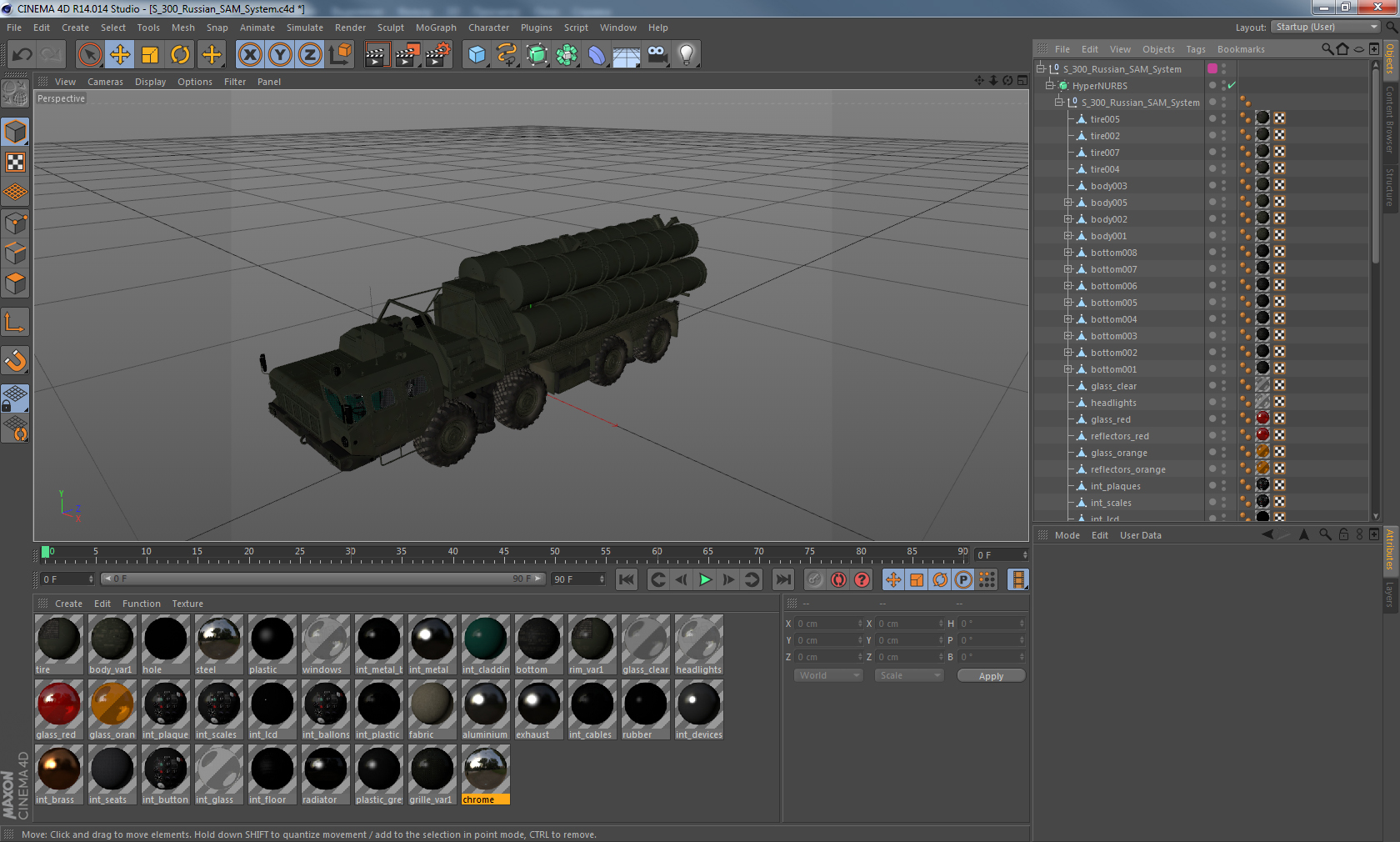Image resolution: width=1400 pixels, height=842 pixels.
Task: Collapse the HyperNURBS hierarchy
Action: coord(1050,85)
